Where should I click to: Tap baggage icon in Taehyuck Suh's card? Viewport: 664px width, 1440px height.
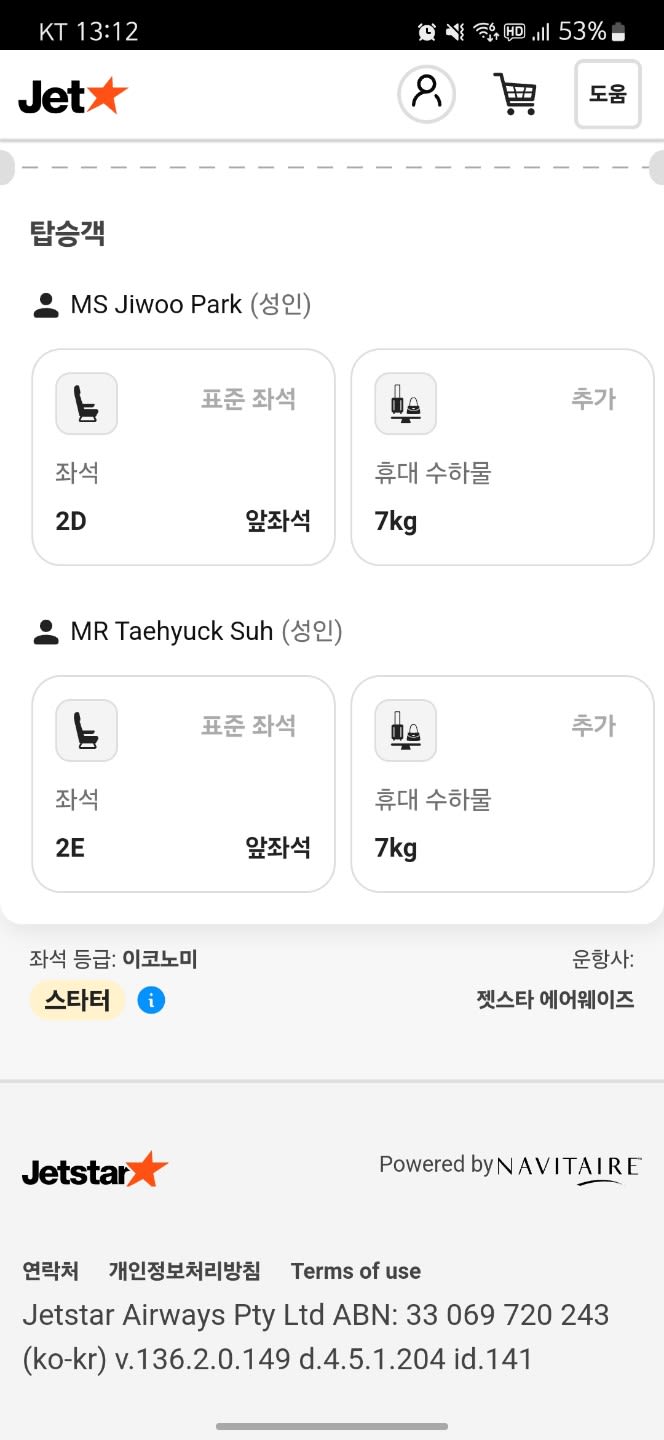[x=405, y=730]
